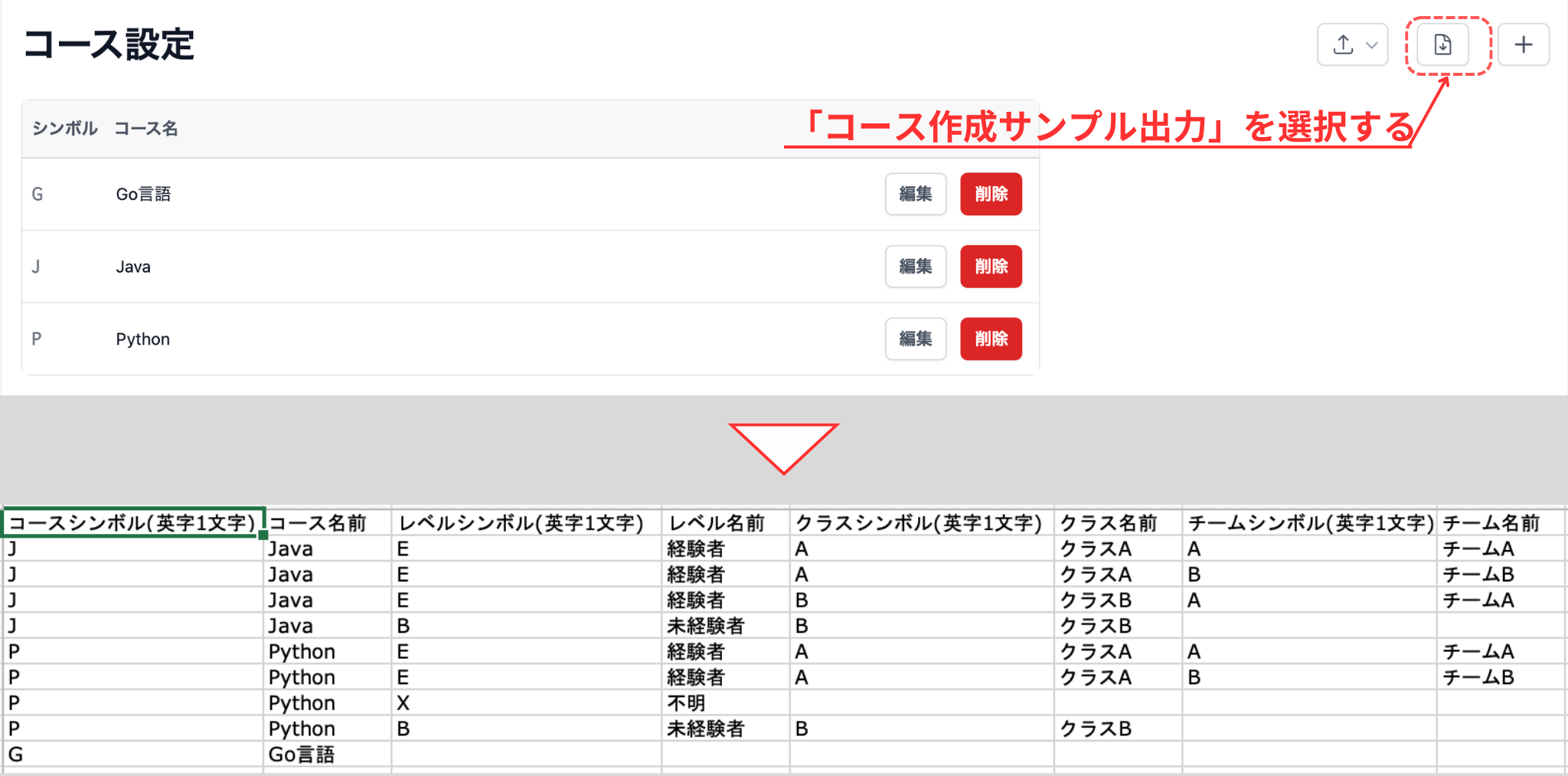Click 削除 for the Python course
Screen dimensions: 1568x776
pyautogui.click(x=990, y=338)
